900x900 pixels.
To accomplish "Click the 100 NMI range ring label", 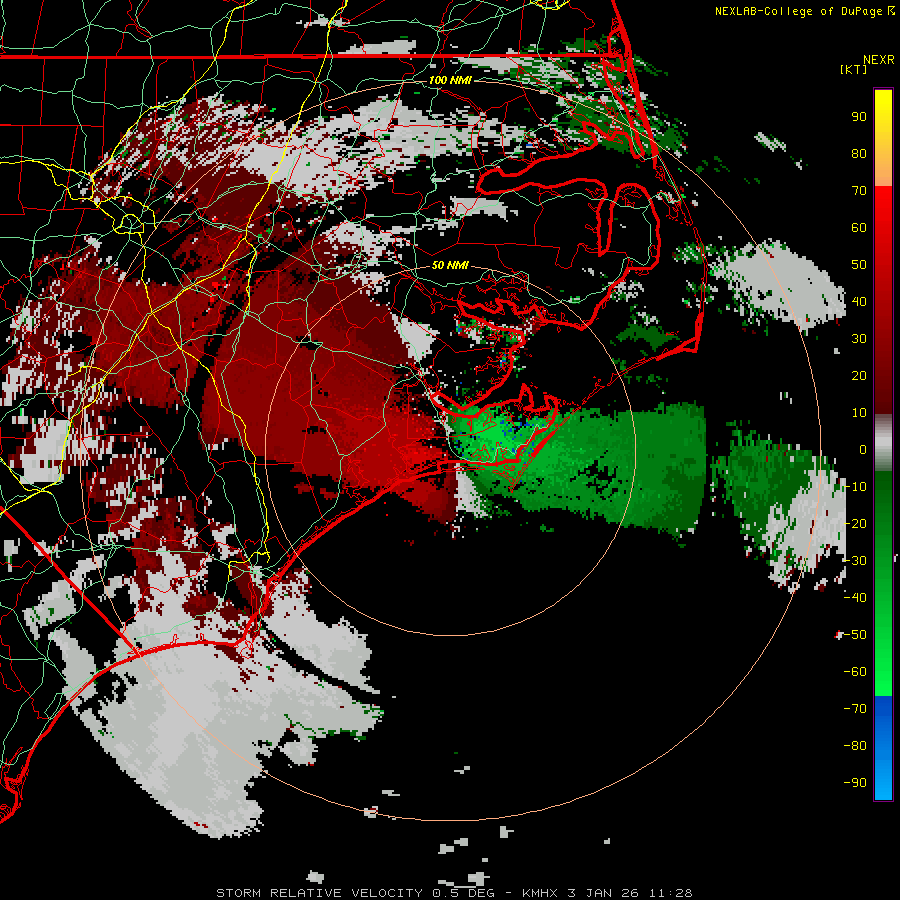I will click(450, 80).
